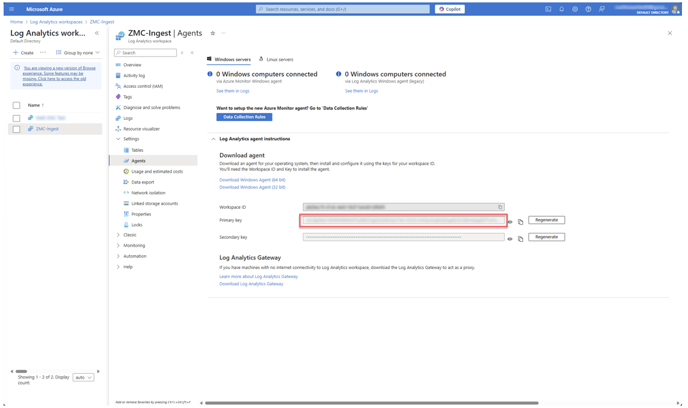Open Usage and estimated costs
Viewport: 688px width, 408px height.
(157, 172)
